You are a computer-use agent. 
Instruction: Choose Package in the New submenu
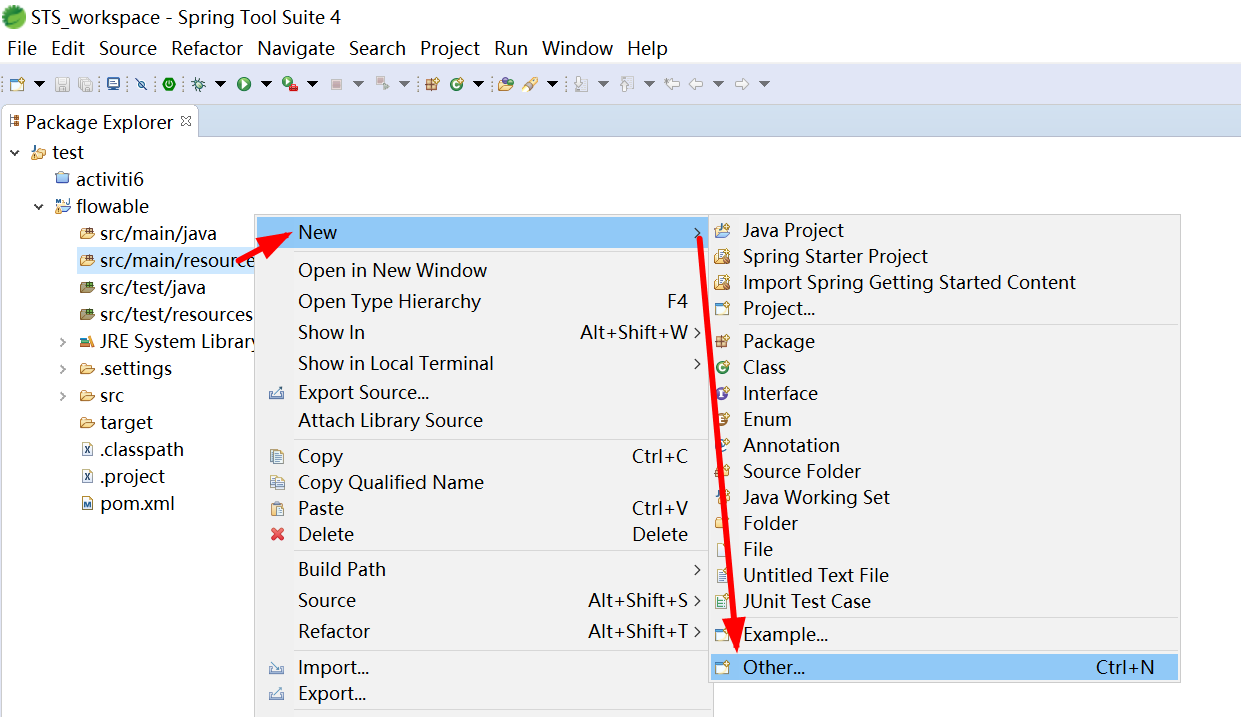coord(945,342)
